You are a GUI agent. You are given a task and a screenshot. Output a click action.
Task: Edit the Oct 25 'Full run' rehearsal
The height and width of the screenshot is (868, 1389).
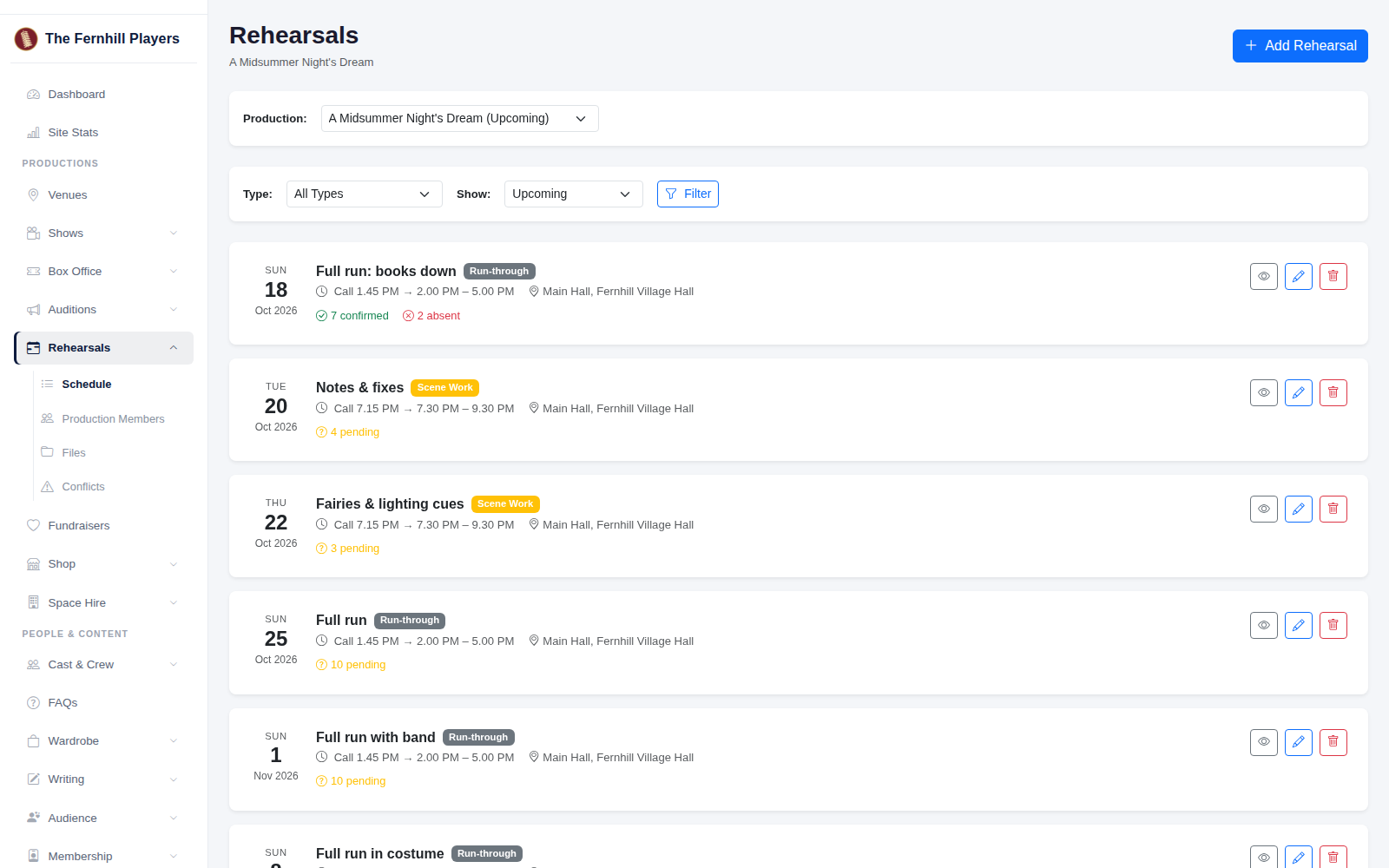1299,625
